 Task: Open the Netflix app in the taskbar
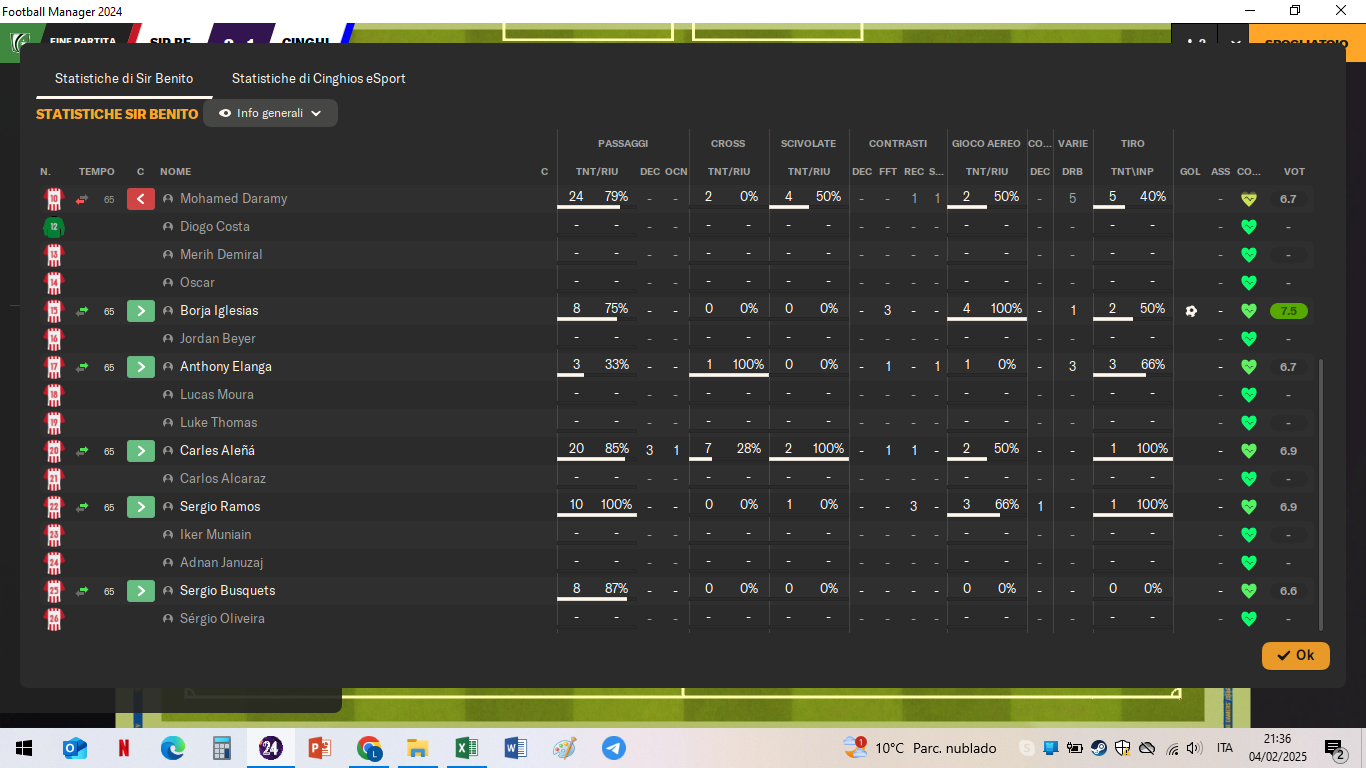124,748
